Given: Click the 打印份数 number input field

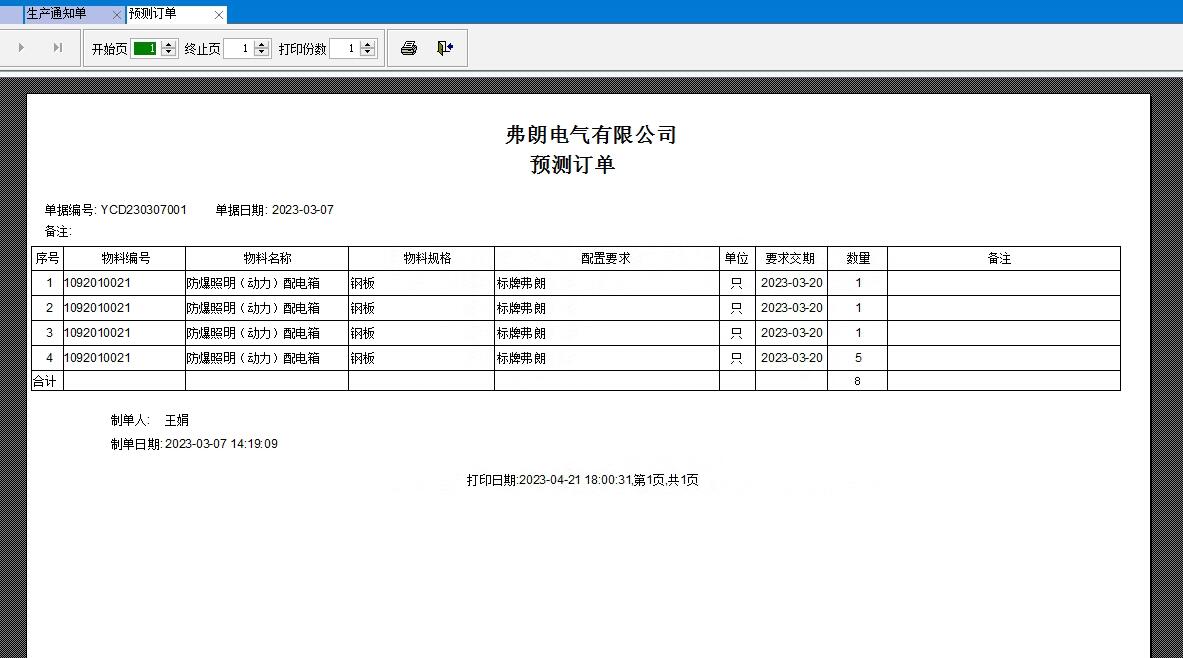Looking at the screenshot, I should point(344,48).
